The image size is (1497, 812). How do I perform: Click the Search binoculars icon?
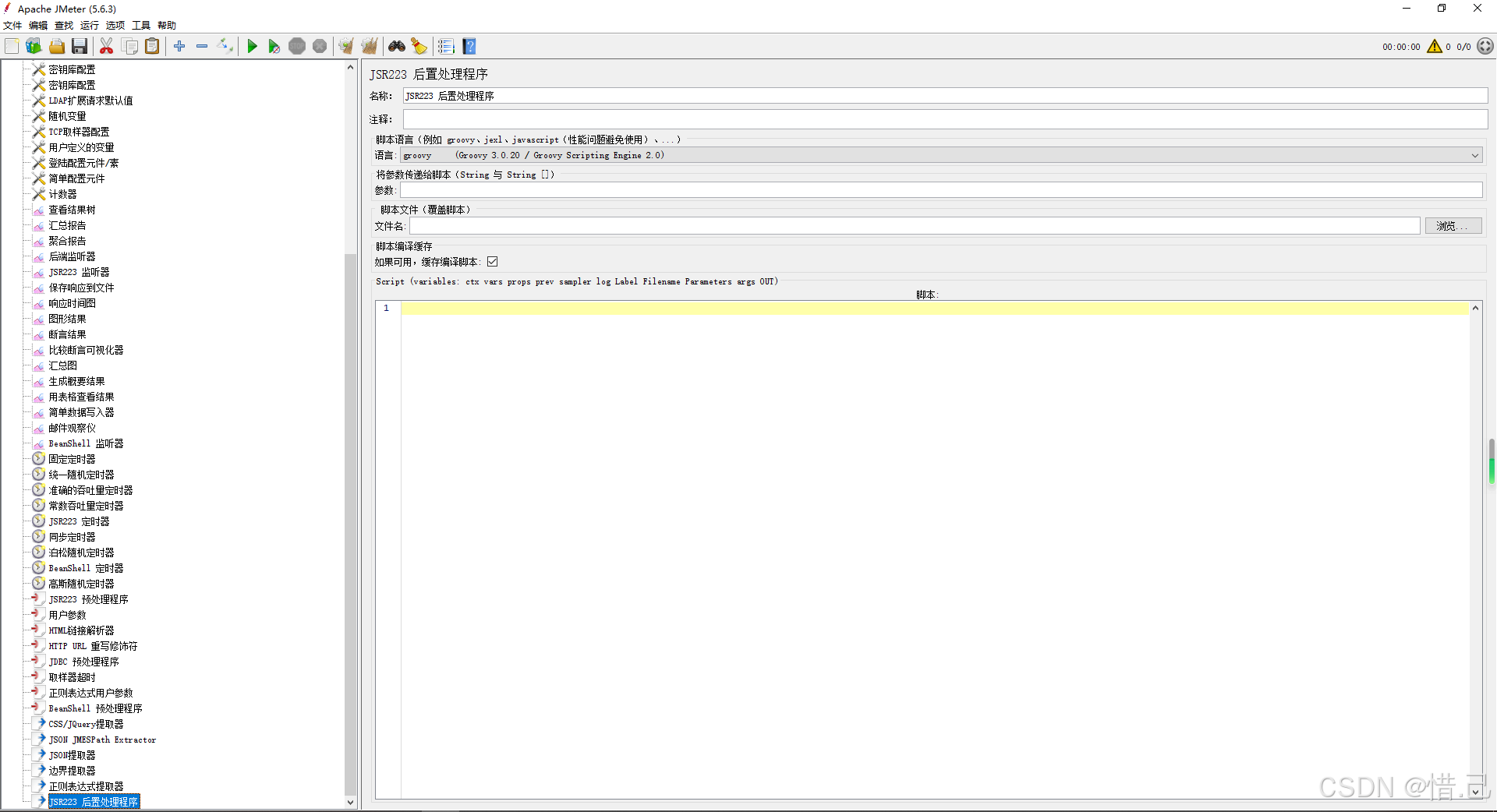[397, 47]
